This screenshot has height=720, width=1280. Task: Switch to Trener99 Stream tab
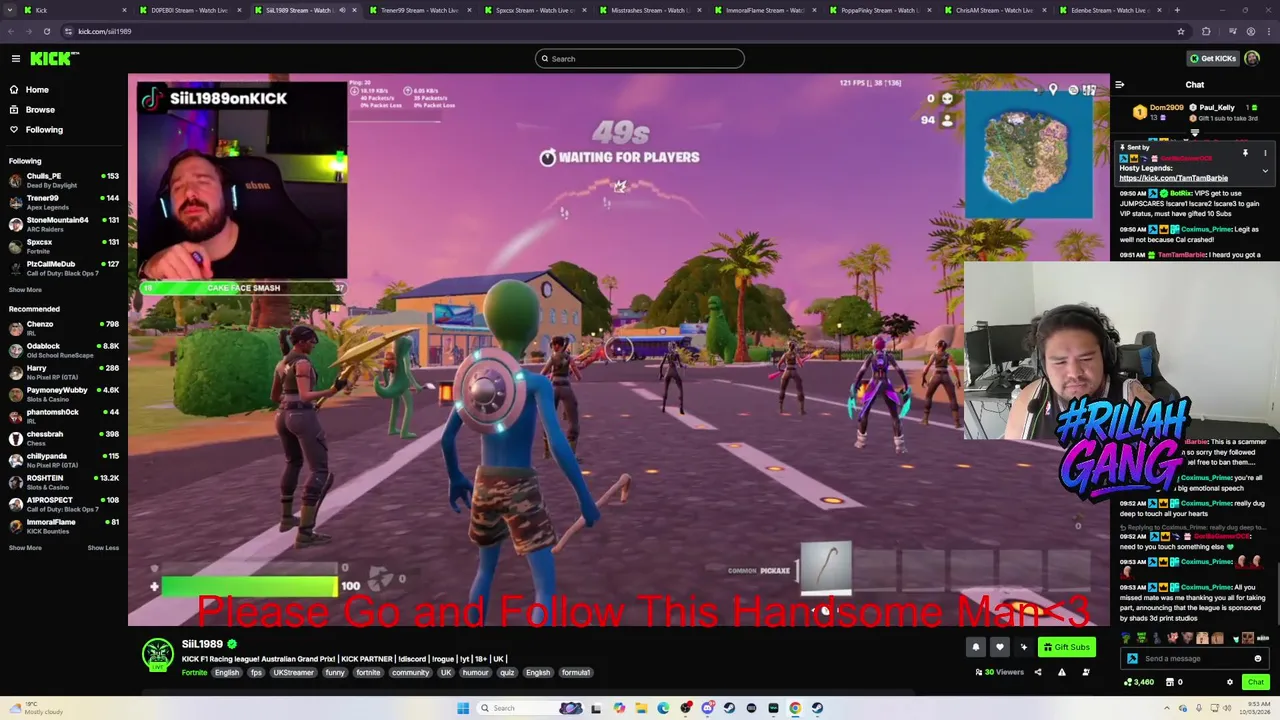coord(418,10)
